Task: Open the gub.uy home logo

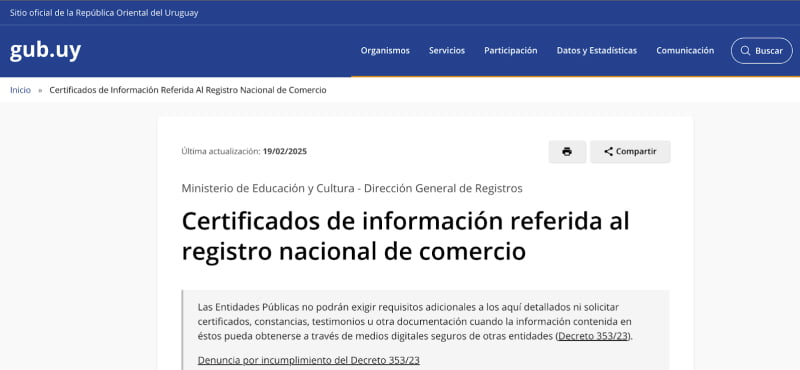Action: point(45,51)
